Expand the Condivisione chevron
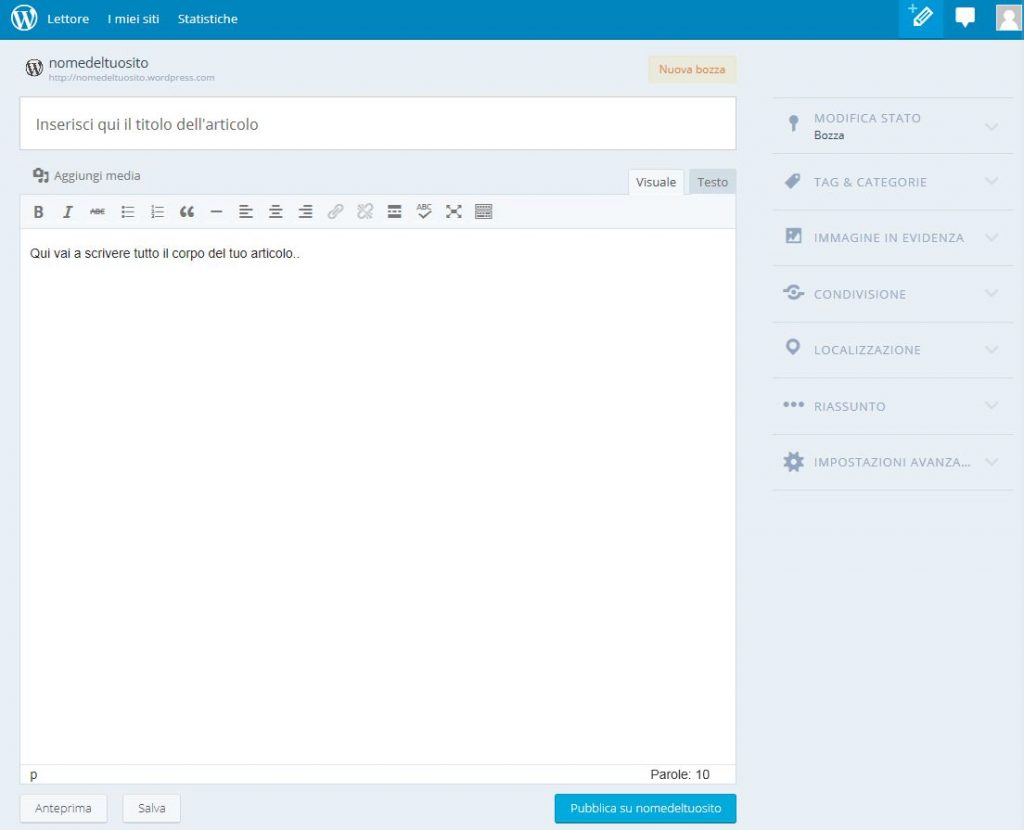The image size is (1024, 830). click(991, 293)
